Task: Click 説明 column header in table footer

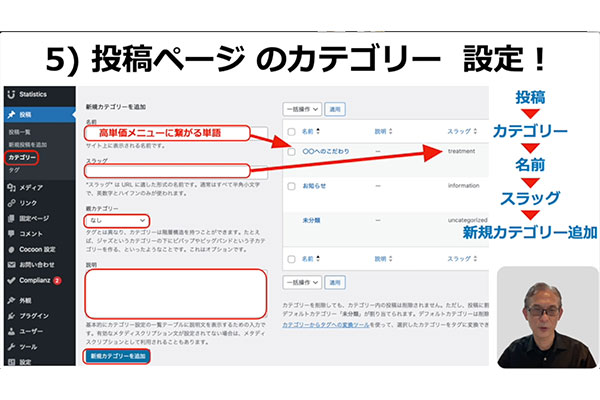Action: [x=380, y=259]
